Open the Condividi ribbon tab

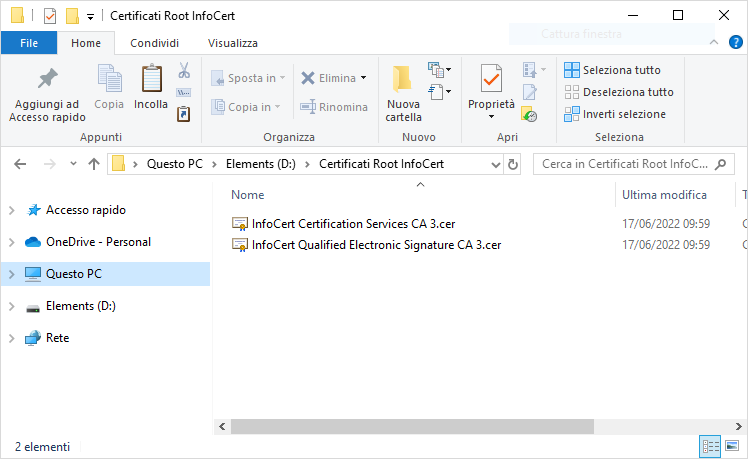click(x=155, y=43)
